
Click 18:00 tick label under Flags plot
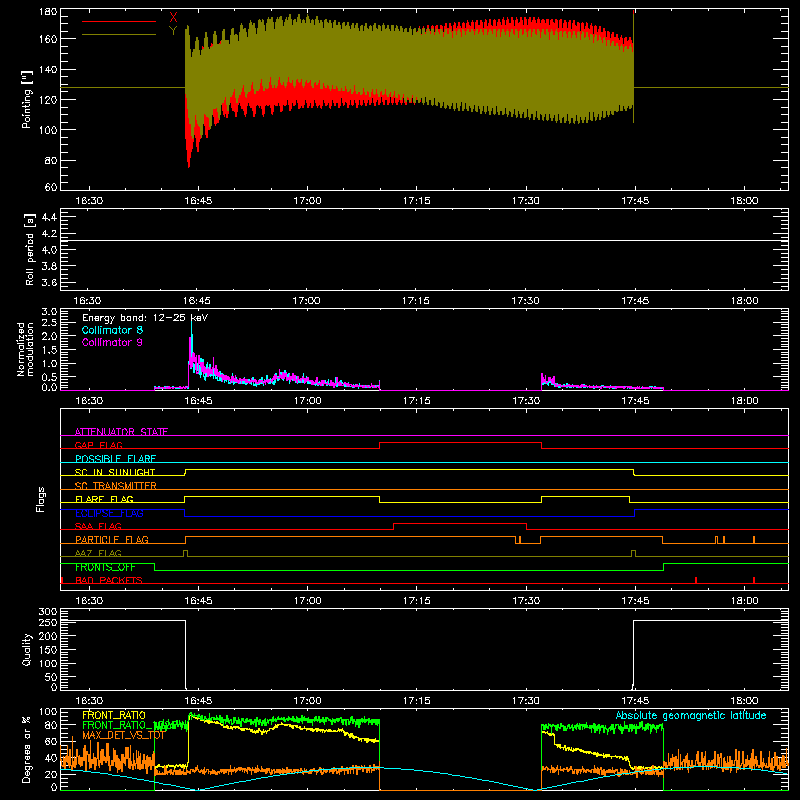pyautogui.click(x=744, y=601)
